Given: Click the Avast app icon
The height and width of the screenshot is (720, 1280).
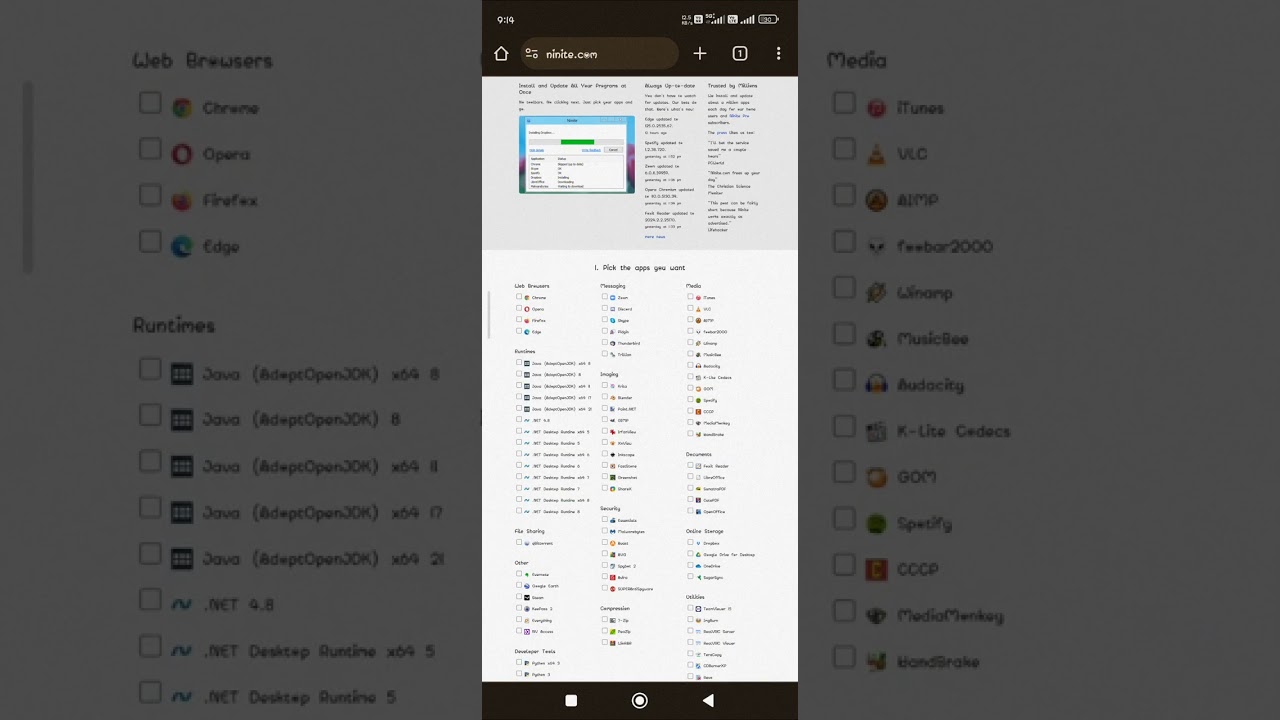Looking at the screenshot, I should (613, 543).
